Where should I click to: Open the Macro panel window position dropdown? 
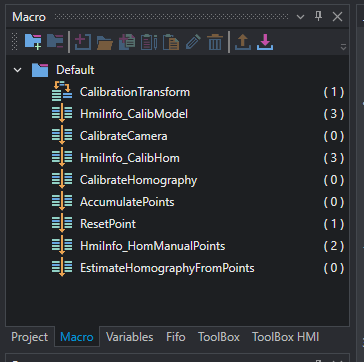pyautogui.click(x=300, y=17)
